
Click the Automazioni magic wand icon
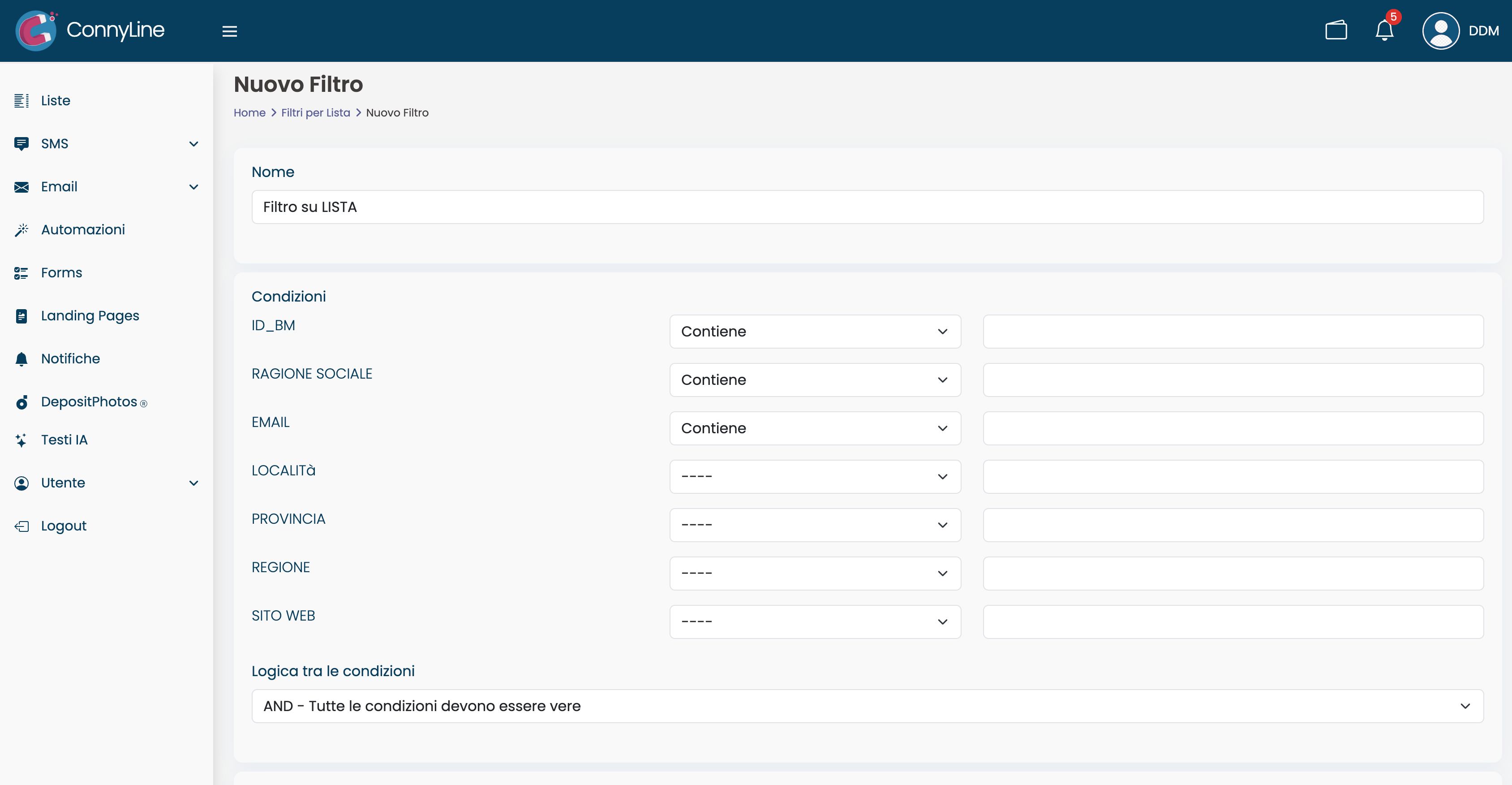pyautogui.click(x=21, y=229)
